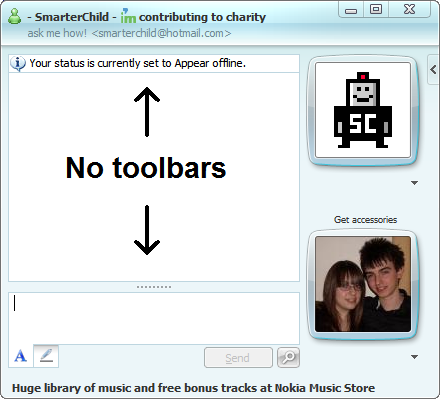This screenshot has width=440, height=399.
Task: Click the dotted pane splitter handle
Action: click(x=154, y=287)
